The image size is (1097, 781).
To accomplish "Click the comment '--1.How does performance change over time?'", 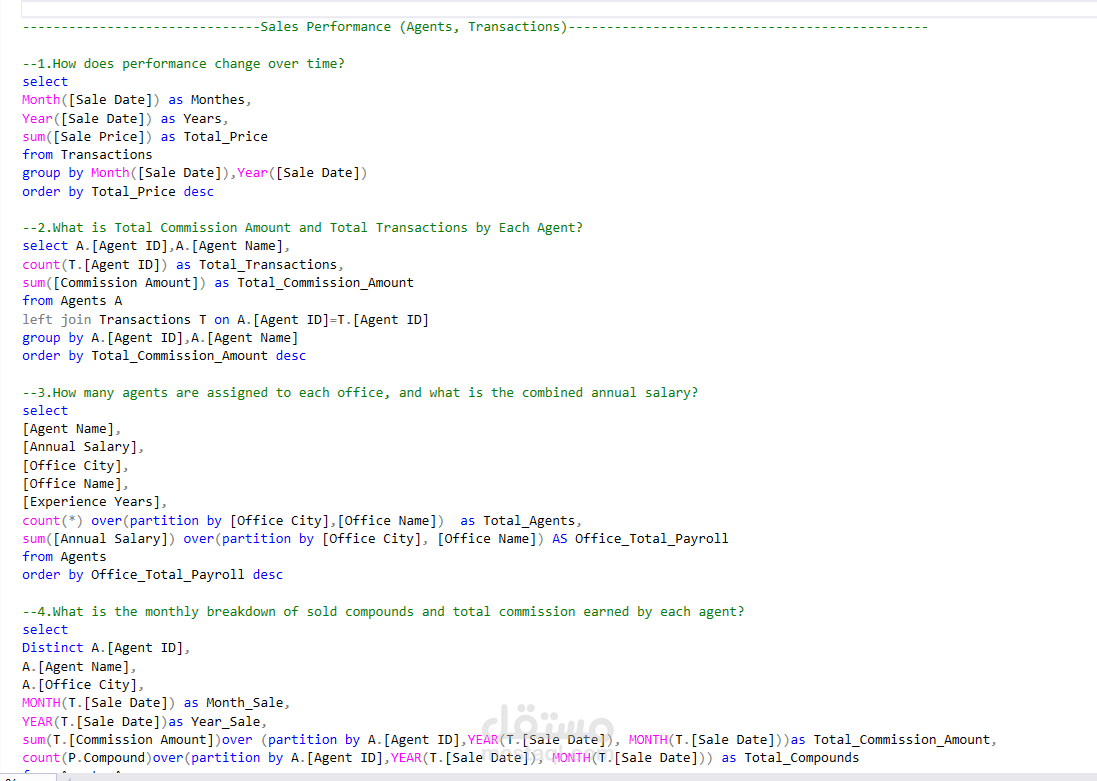I will (183, 64).
